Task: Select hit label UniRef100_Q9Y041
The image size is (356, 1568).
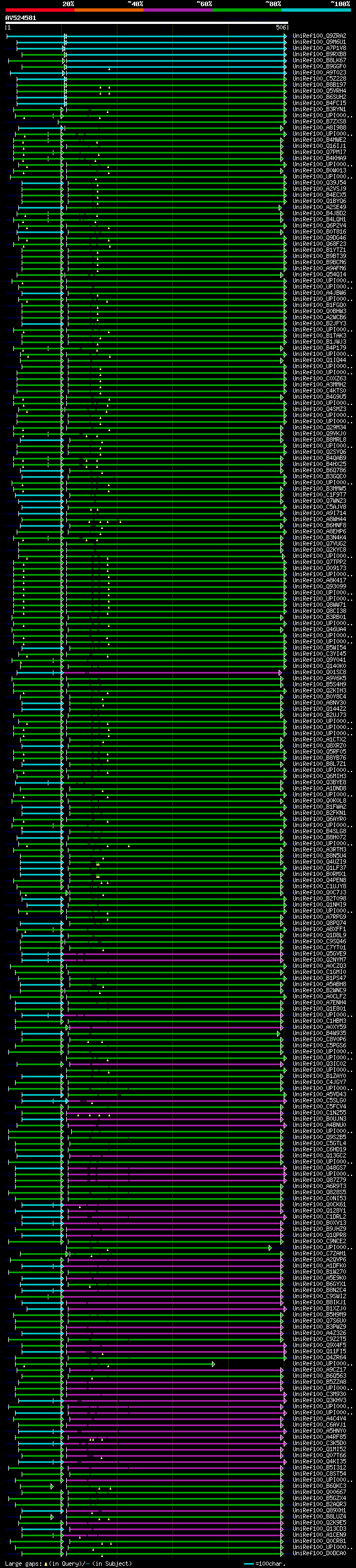Action: 319,660
